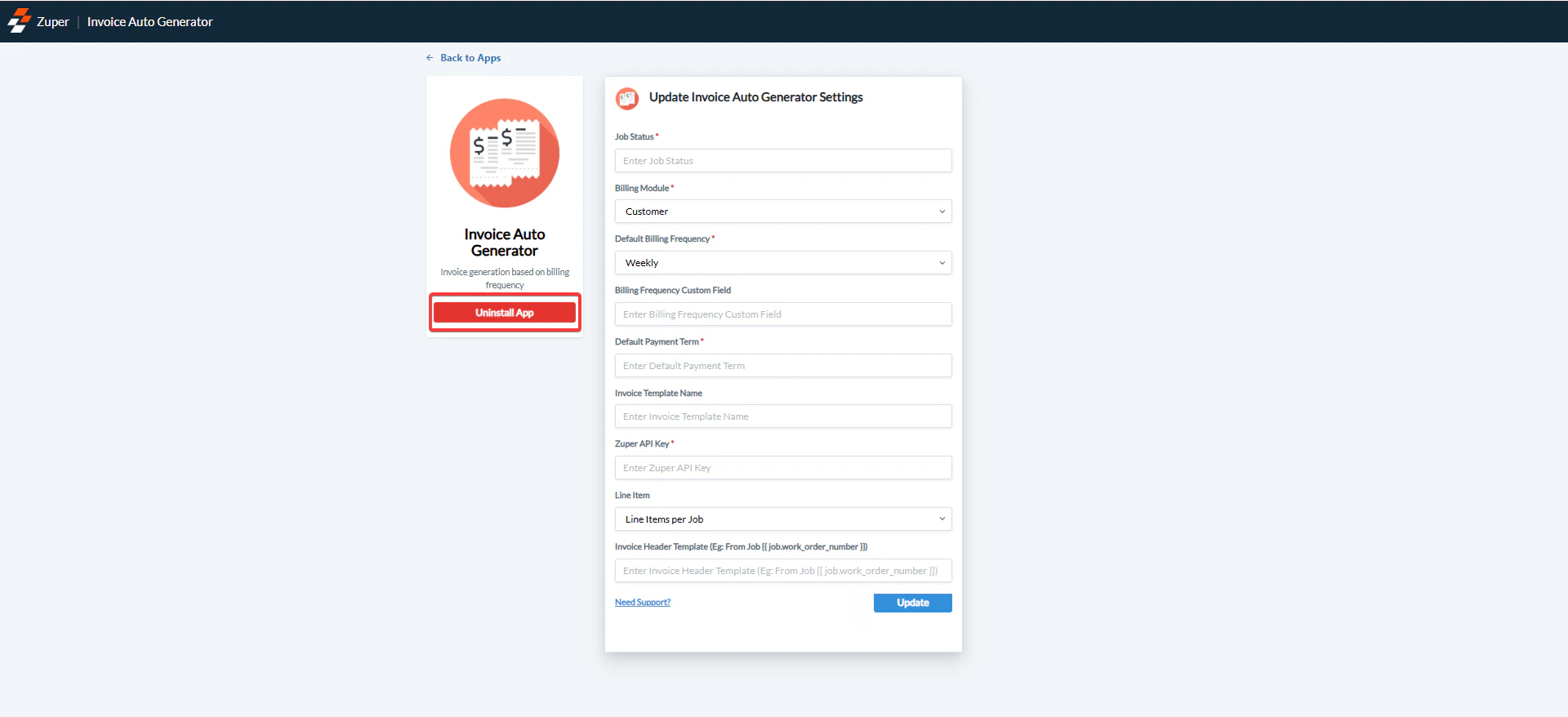The image size is (1568, 717).
Task: Click the back arrow beside Back to Apps
Action: click(430, 58)
